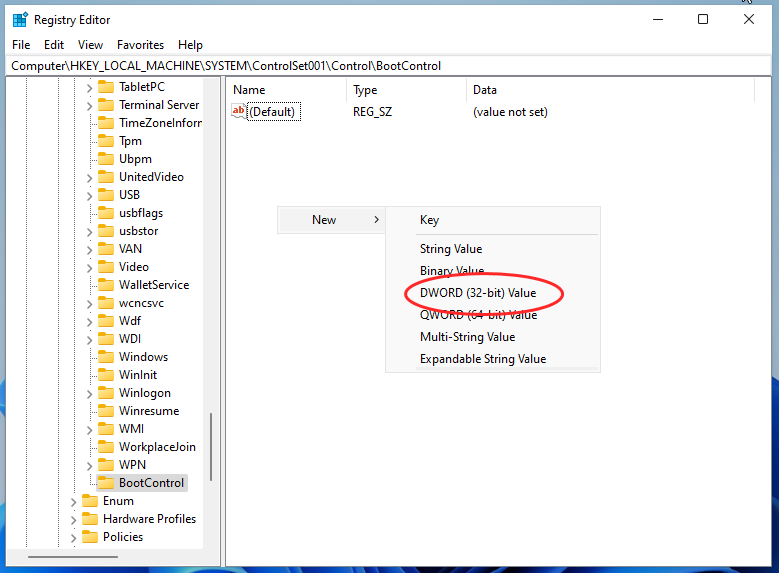
Task: Choose Binary Value in submenu
Action: (452, 271)
